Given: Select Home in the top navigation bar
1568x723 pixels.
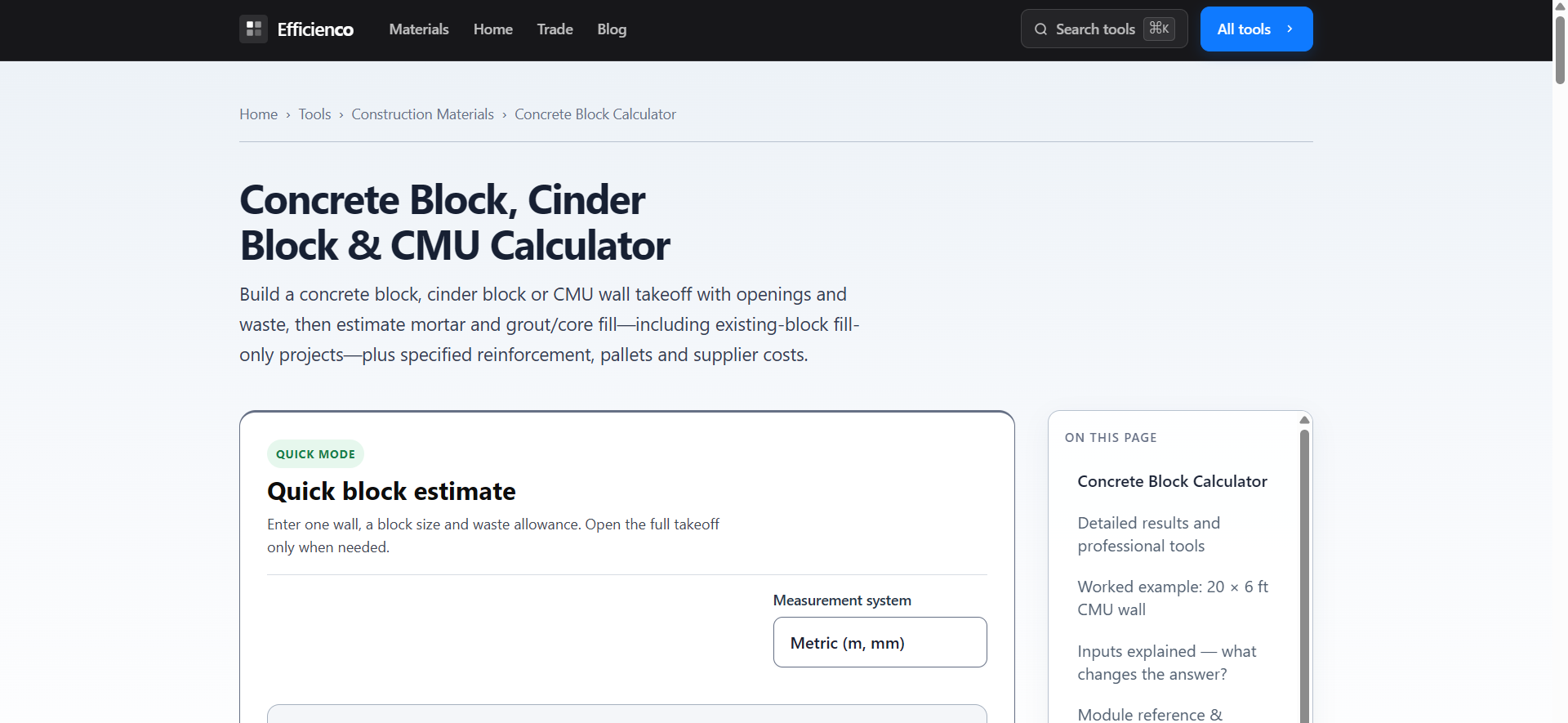Looking at the screenshot, I should pyautogui.click(x=492, y=29).
